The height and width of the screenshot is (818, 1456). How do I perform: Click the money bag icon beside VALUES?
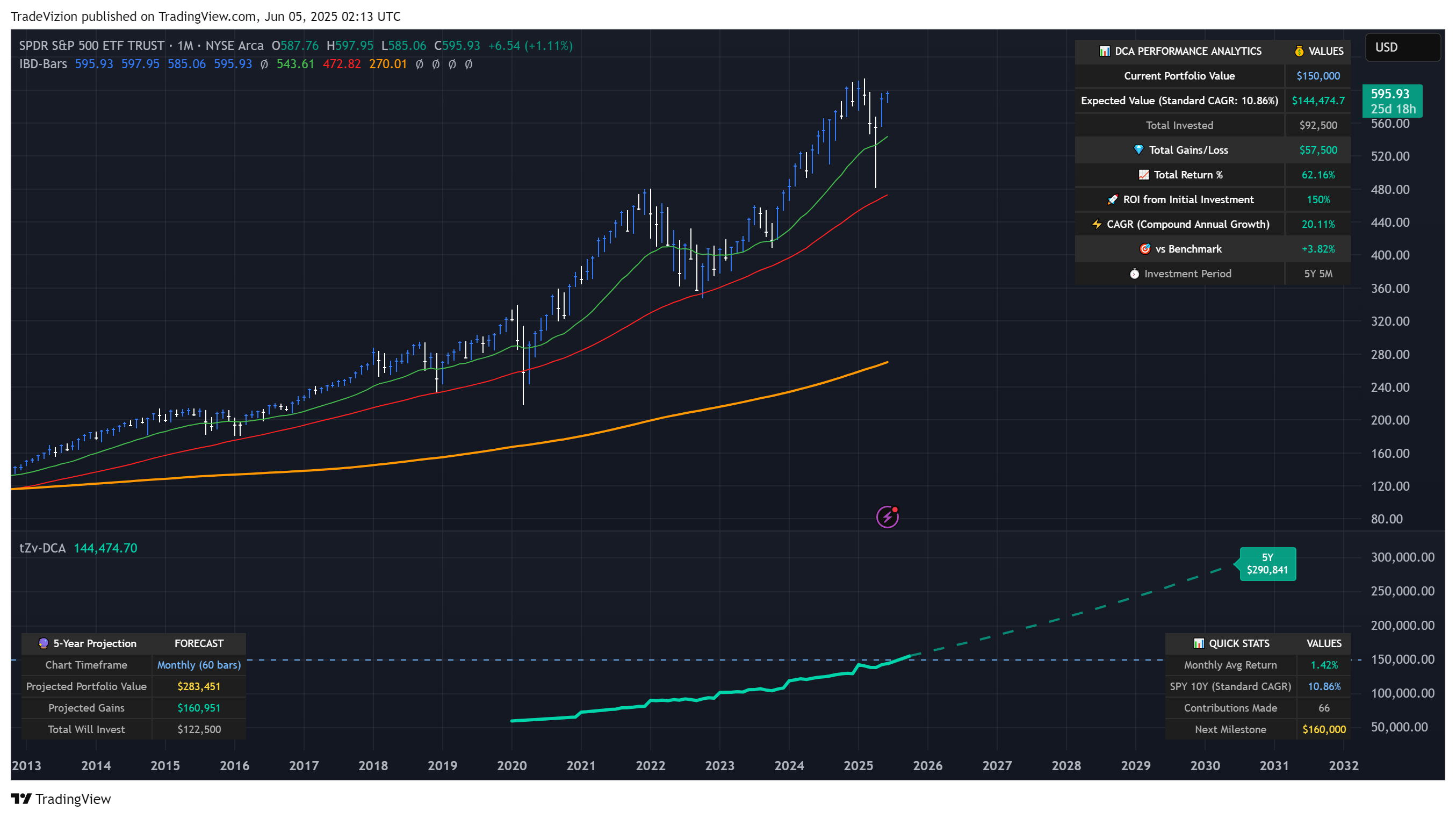1299,51
